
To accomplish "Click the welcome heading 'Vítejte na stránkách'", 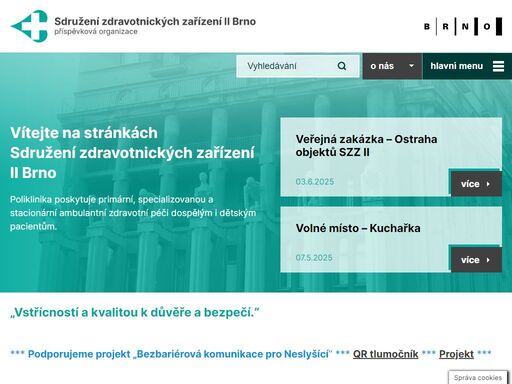I will click(x=84, y=133).
